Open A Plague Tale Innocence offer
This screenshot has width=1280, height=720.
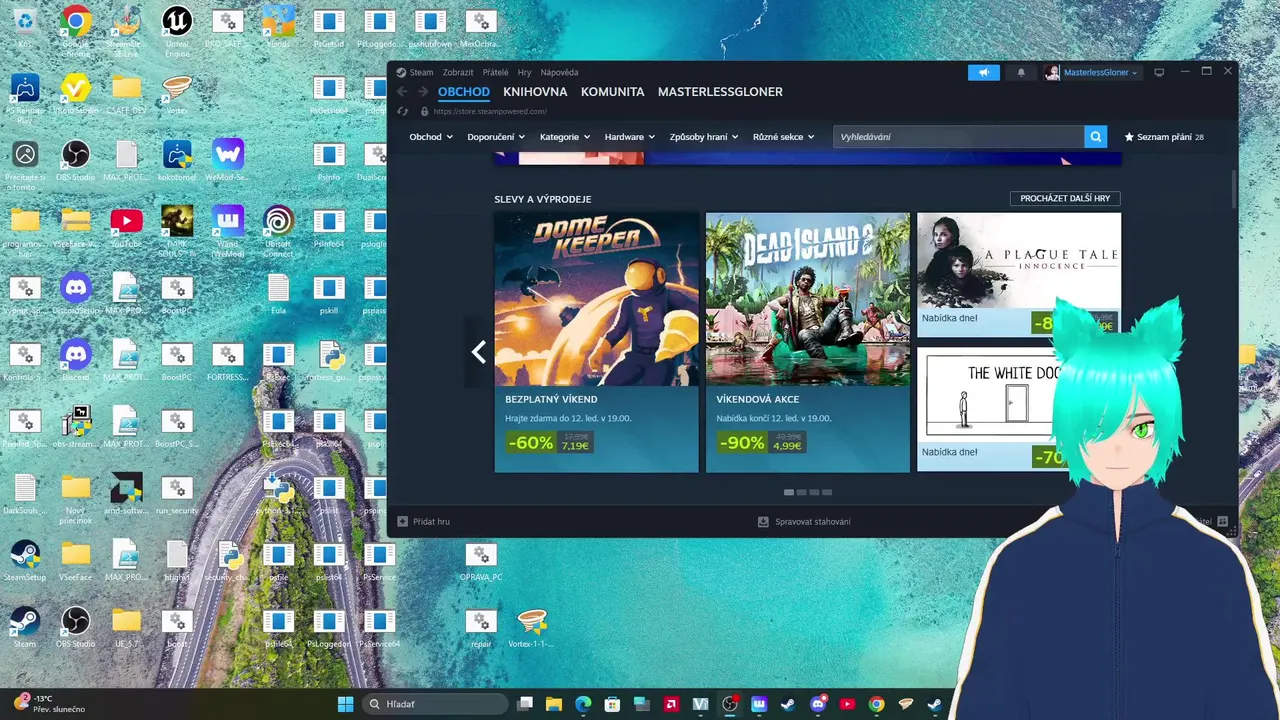1019,274
